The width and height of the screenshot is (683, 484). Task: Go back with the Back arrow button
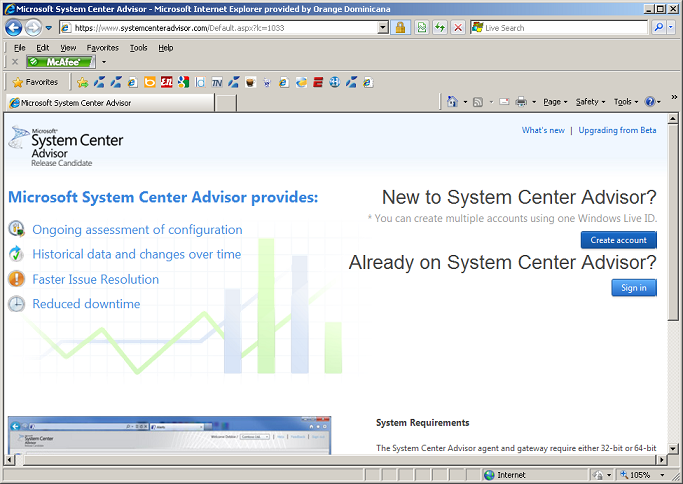pyautogui.click(x=14, y=28)
